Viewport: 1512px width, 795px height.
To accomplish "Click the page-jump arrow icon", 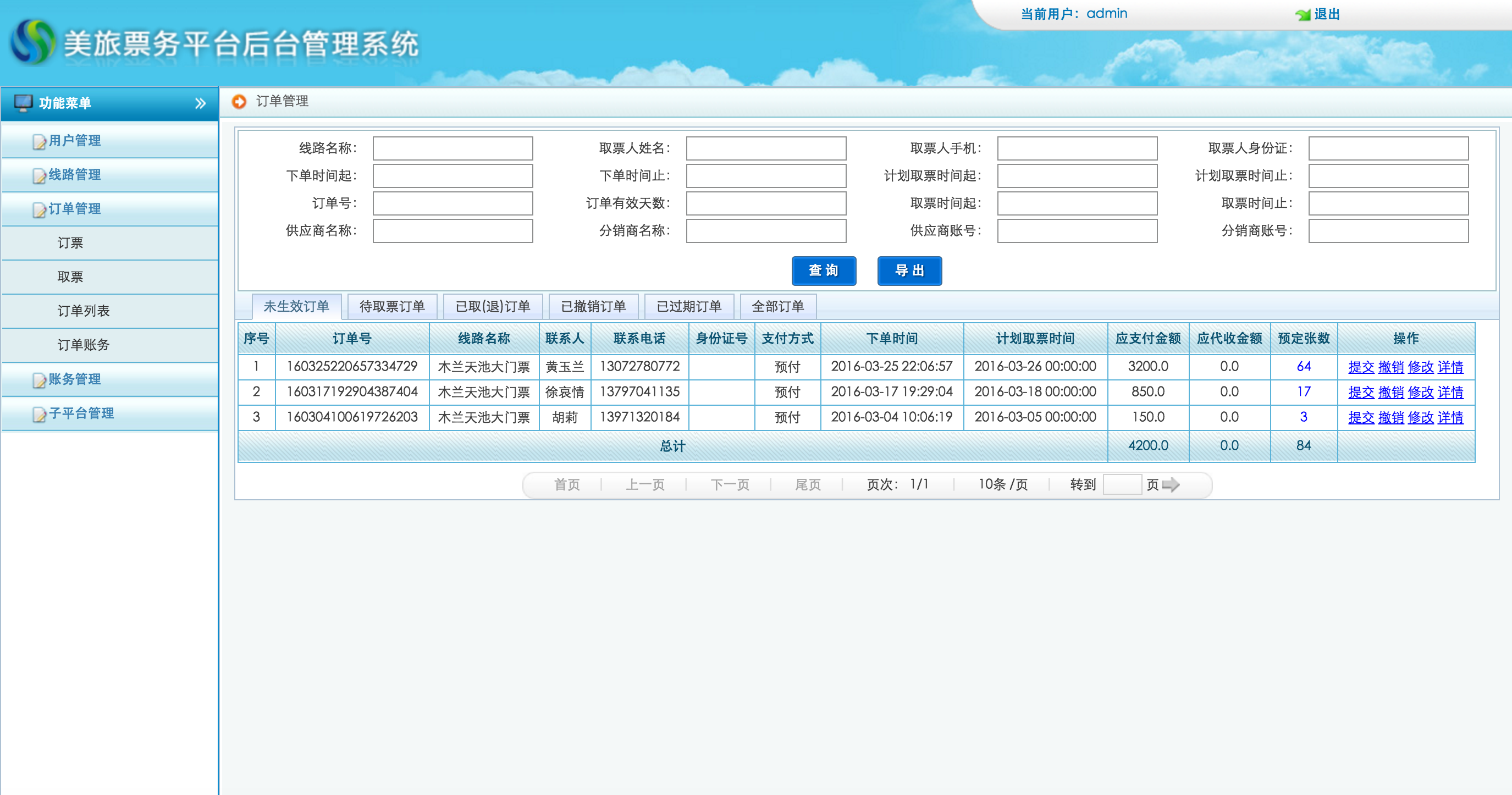I will 1171,484.
